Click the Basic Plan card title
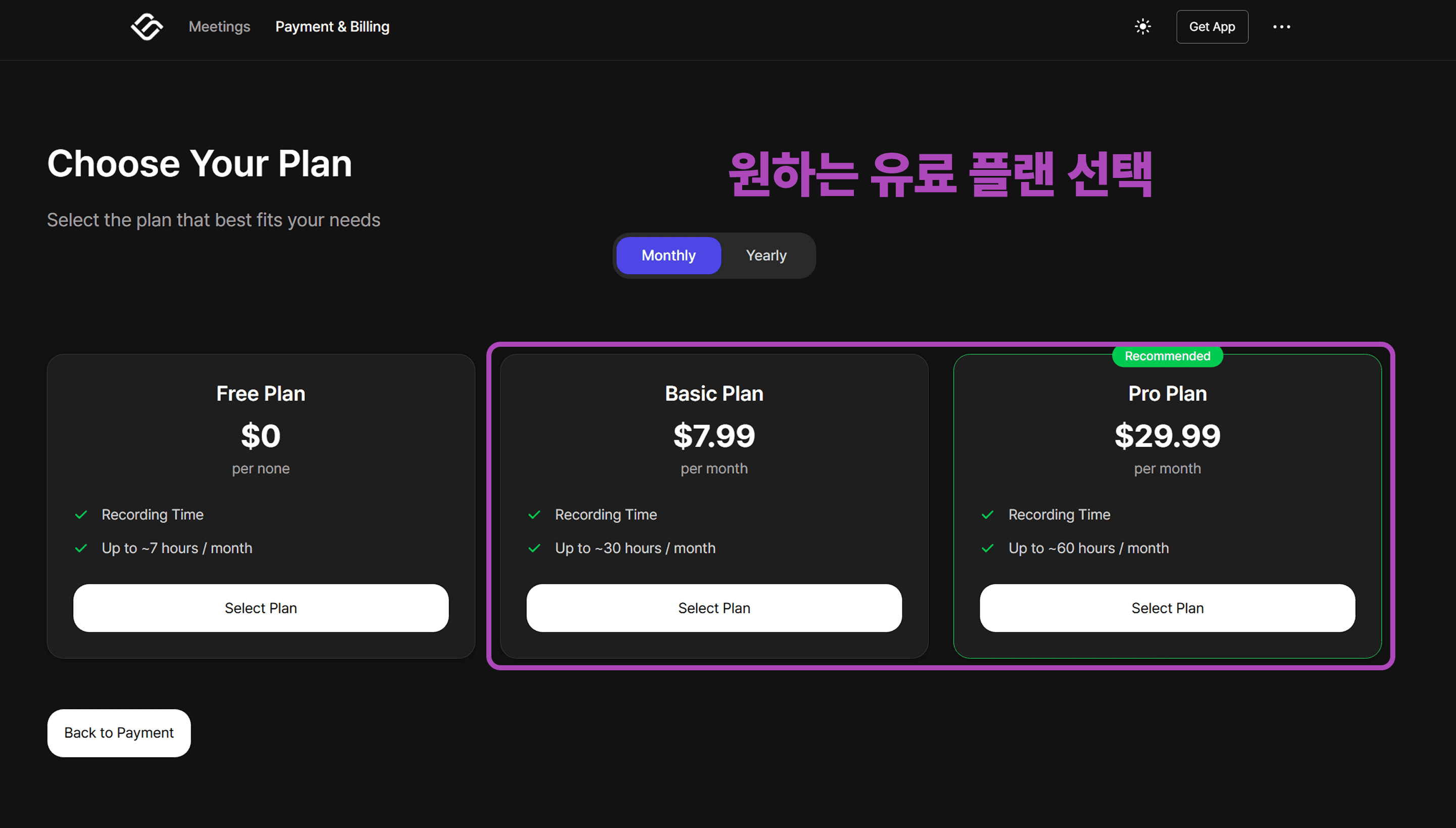This screenshot has width=1456, height=828. pos(714,393)
